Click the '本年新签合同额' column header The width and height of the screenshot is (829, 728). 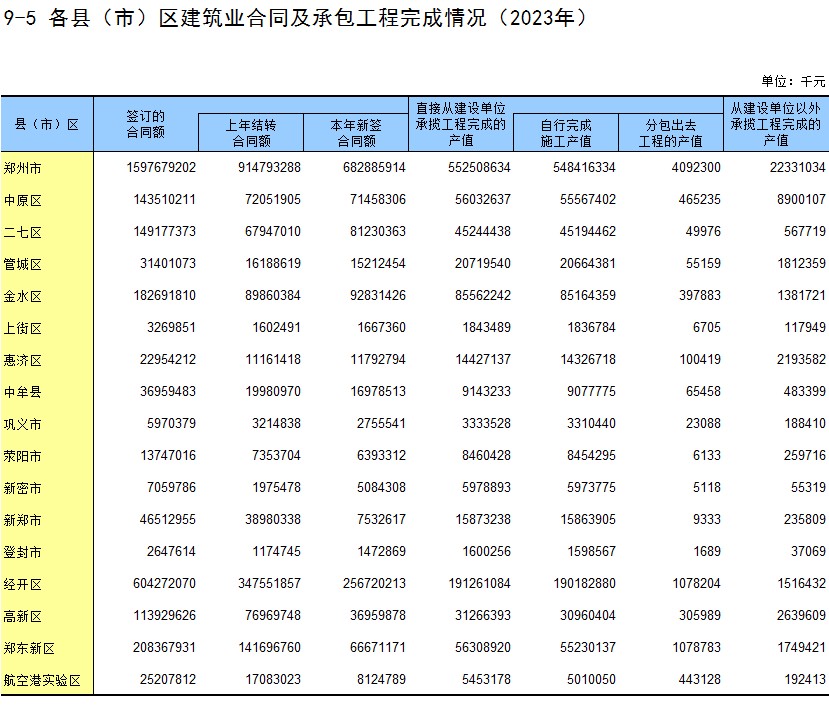(x=356, y=133)
